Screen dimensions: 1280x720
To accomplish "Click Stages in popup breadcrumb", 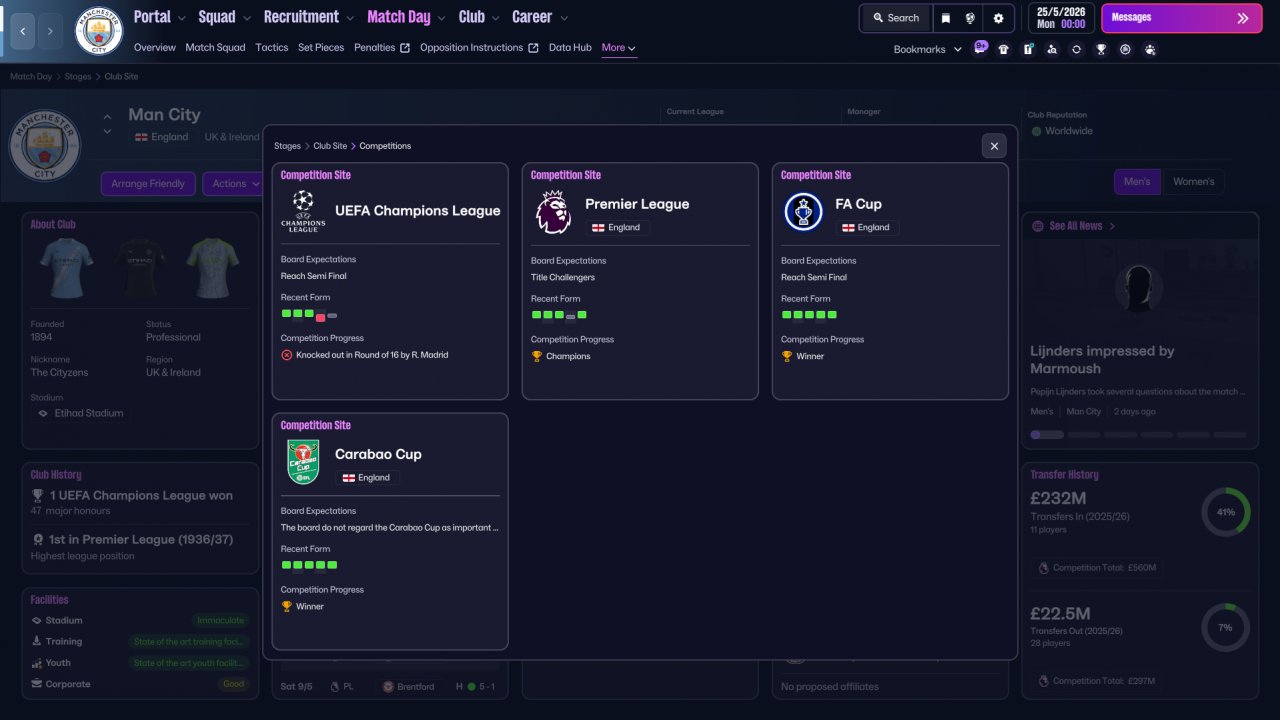I will (x=287, y=146).
